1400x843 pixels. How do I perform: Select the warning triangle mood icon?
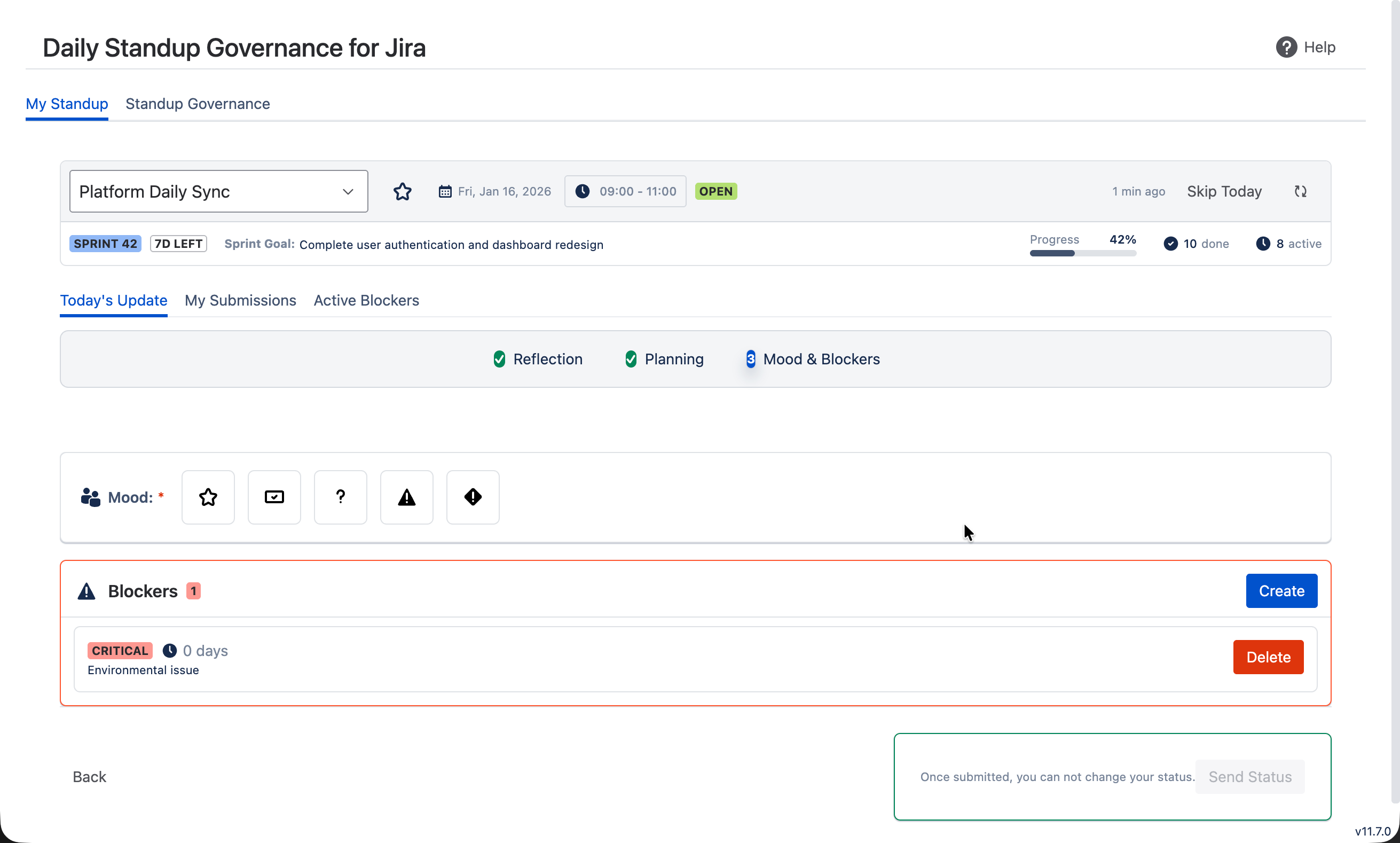(406, 497)
